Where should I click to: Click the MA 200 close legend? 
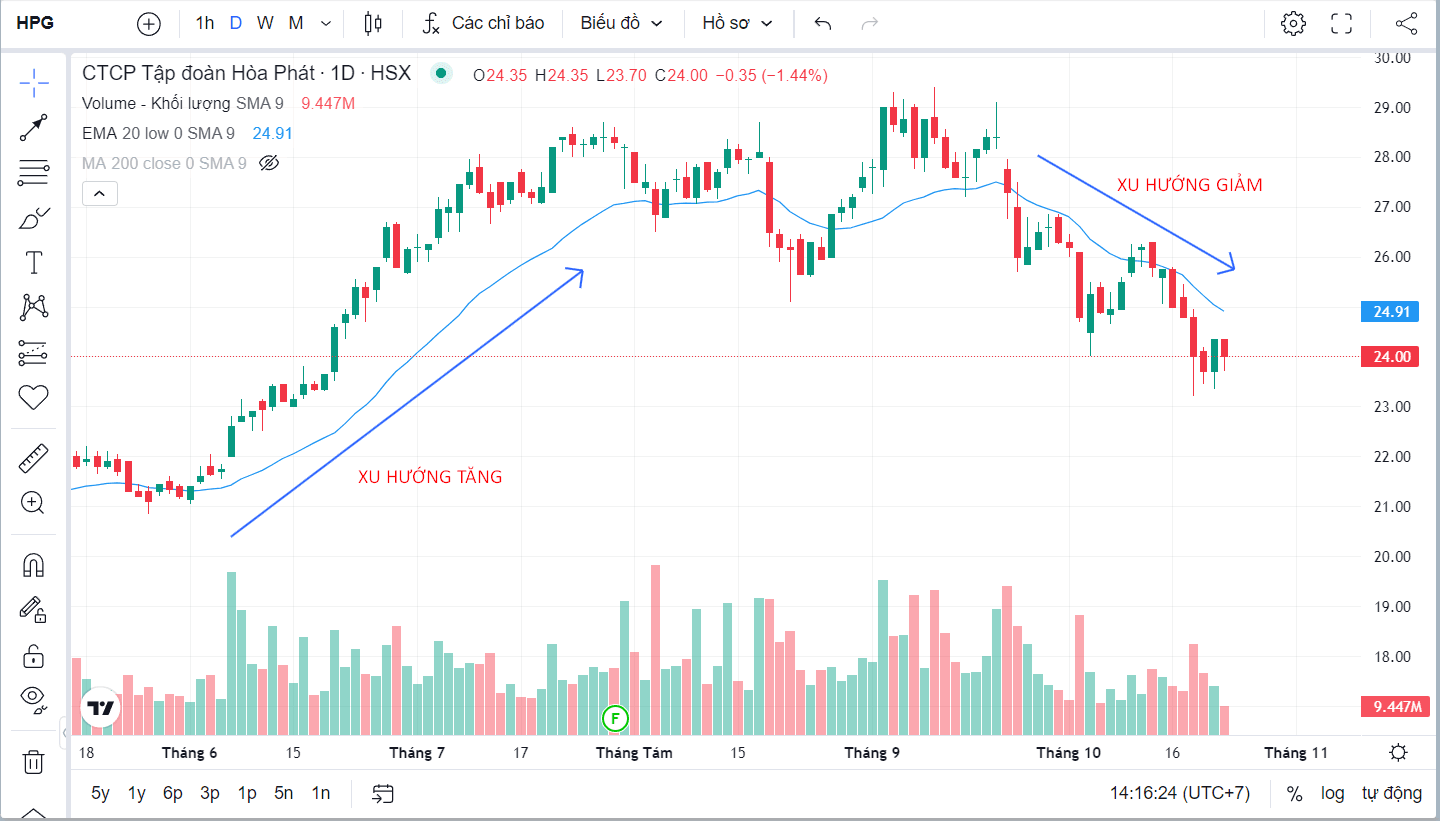pos(164,163)
